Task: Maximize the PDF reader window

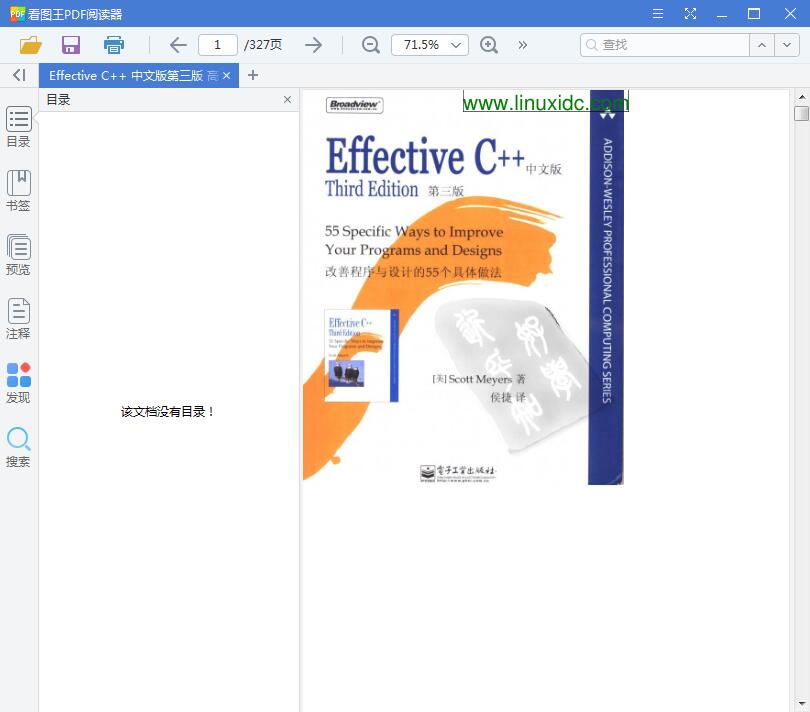Action: [754, 14]
